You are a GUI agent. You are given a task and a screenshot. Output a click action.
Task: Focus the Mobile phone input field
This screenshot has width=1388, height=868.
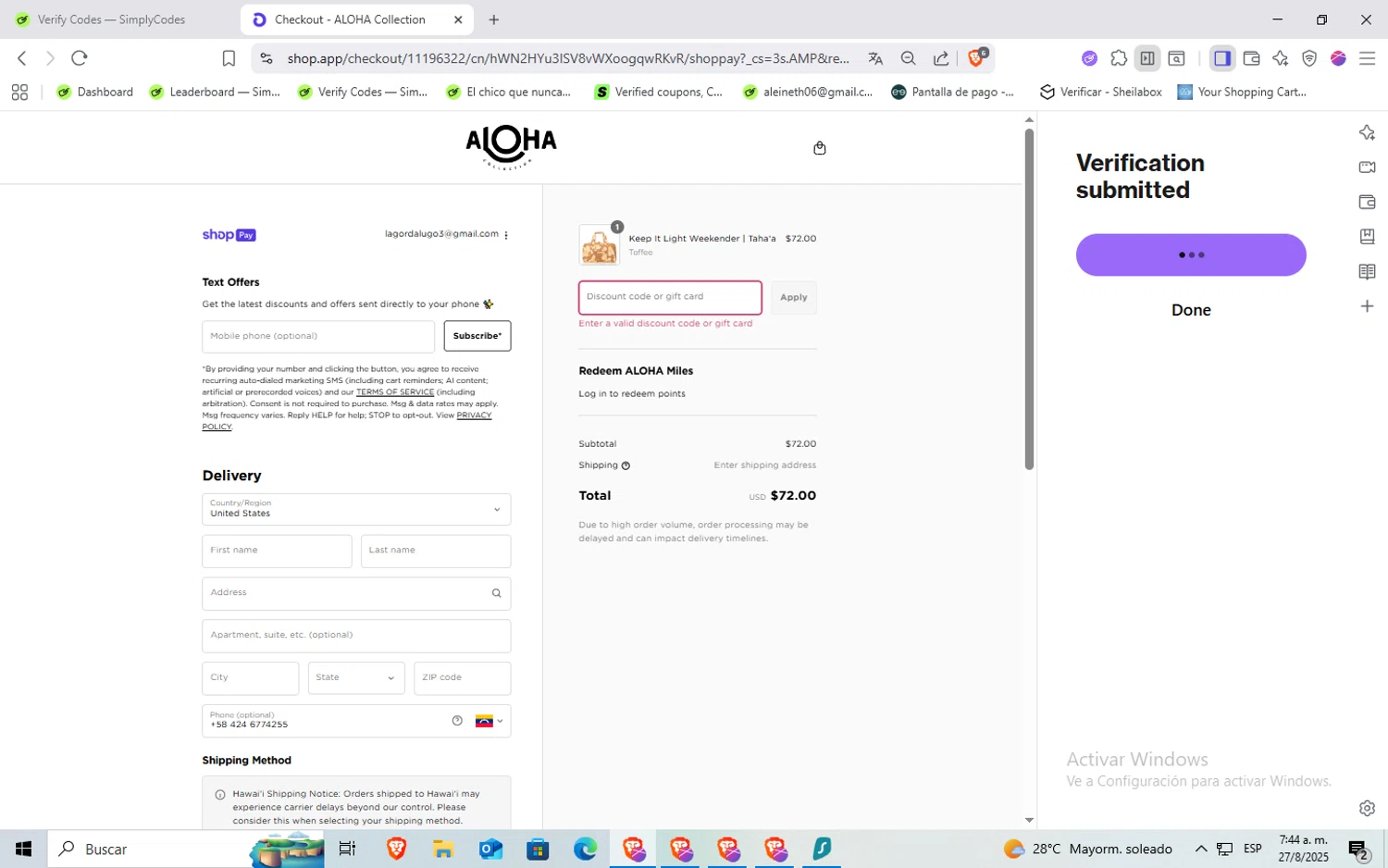(x=318, y=336)
